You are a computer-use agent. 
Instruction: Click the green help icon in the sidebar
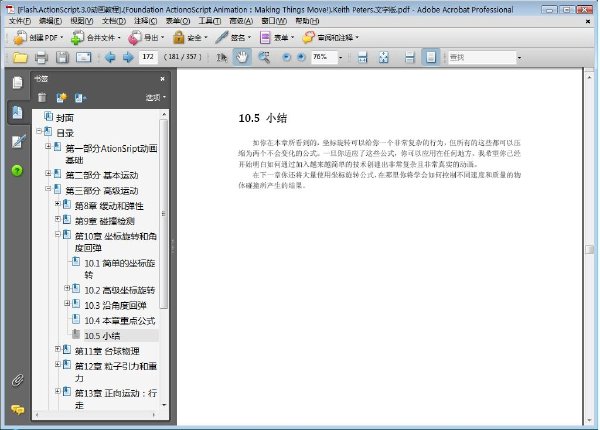pos(17,171)
